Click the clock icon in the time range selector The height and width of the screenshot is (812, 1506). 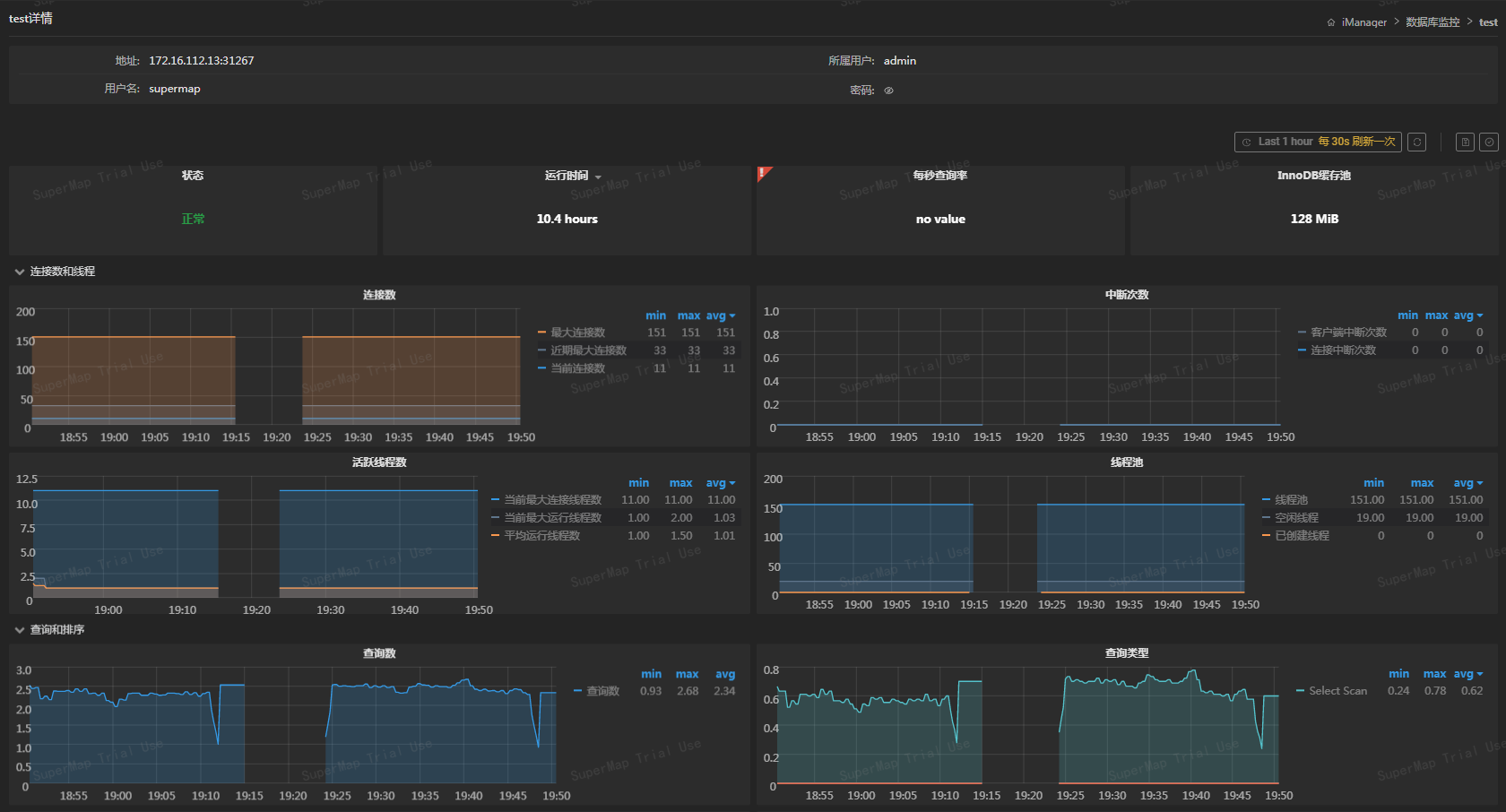[1248, 142]
